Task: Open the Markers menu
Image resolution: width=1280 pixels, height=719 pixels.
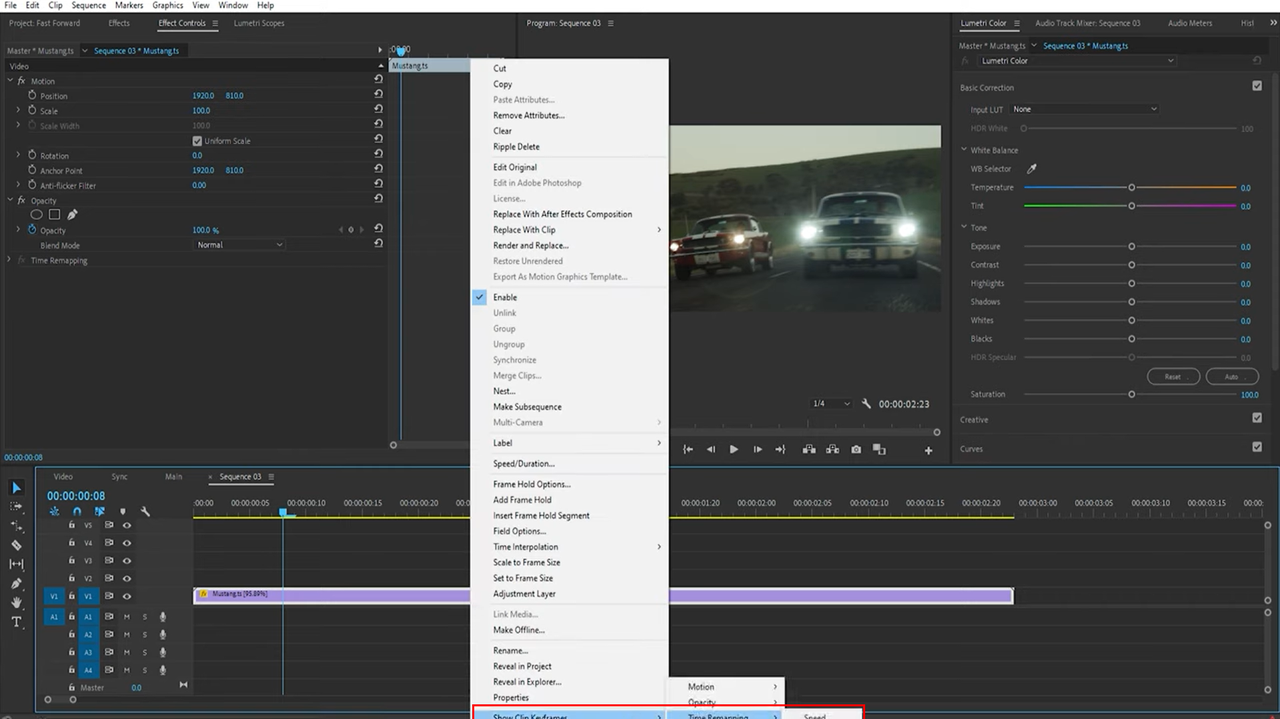Action: [129, 5]
